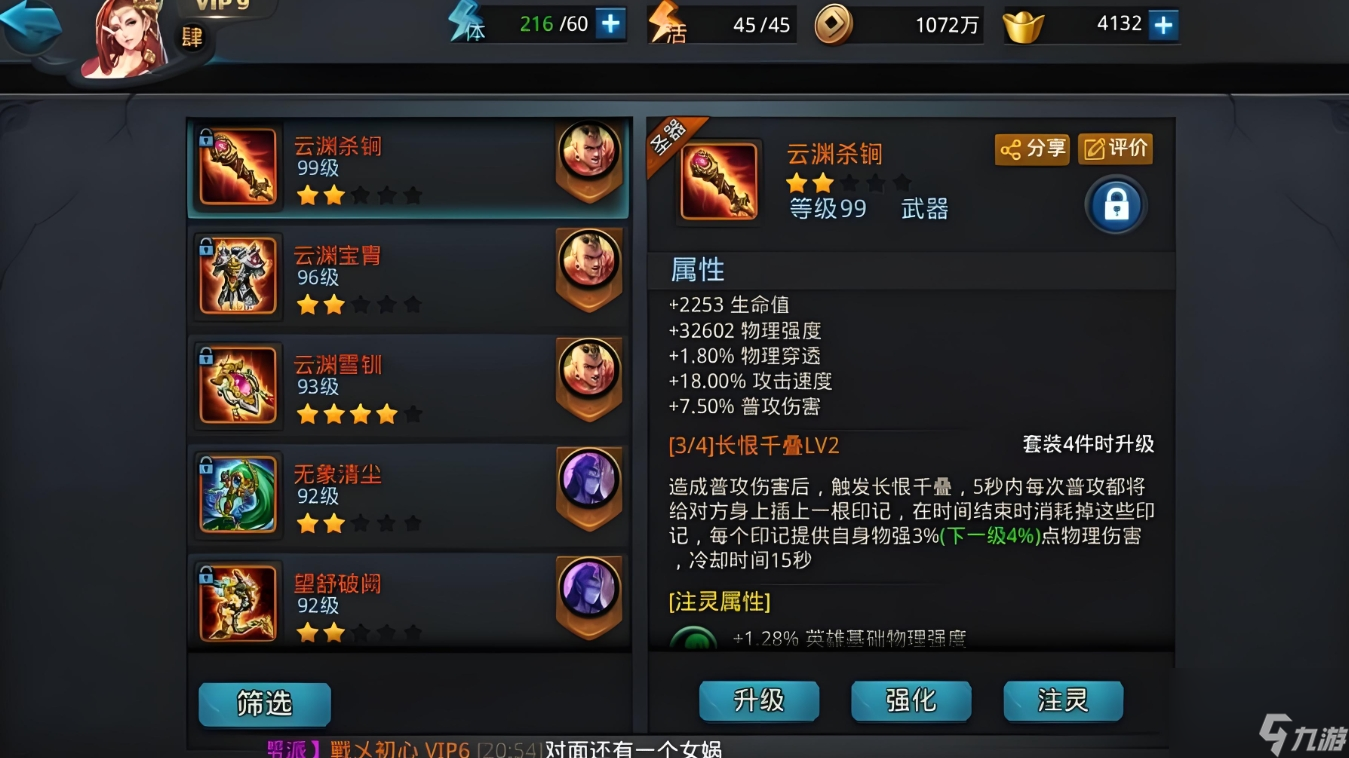Screen dimensions: 1349x758
Task: Click the 评价 review button
Action: point(1116,149)
